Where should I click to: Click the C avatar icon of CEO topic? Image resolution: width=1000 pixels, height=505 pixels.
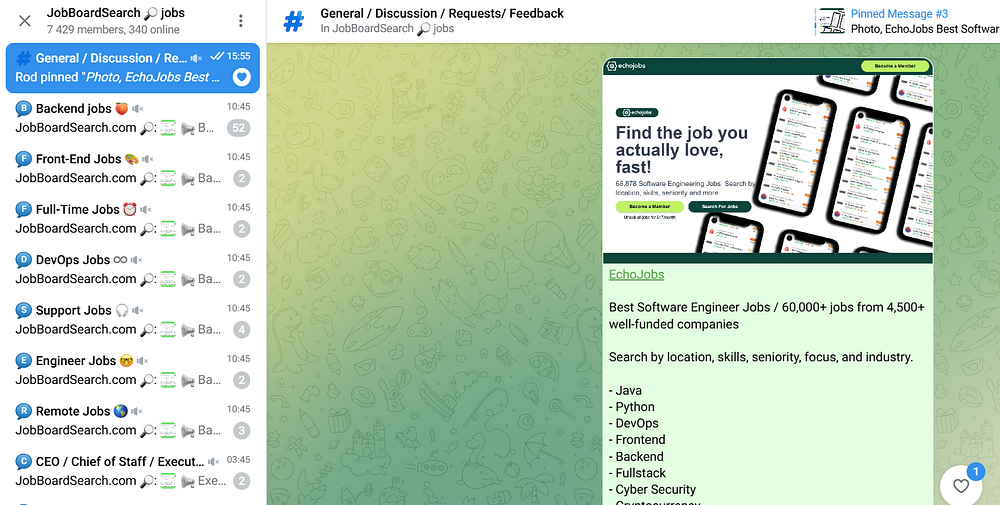pos(24,462)
